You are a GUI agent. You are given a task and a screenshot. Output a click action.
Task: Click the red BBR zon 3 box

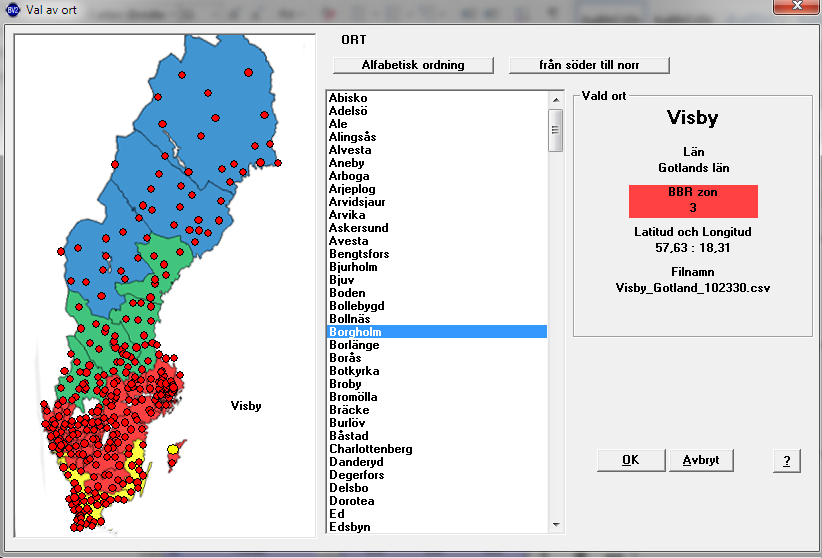(x=693, y=201)
